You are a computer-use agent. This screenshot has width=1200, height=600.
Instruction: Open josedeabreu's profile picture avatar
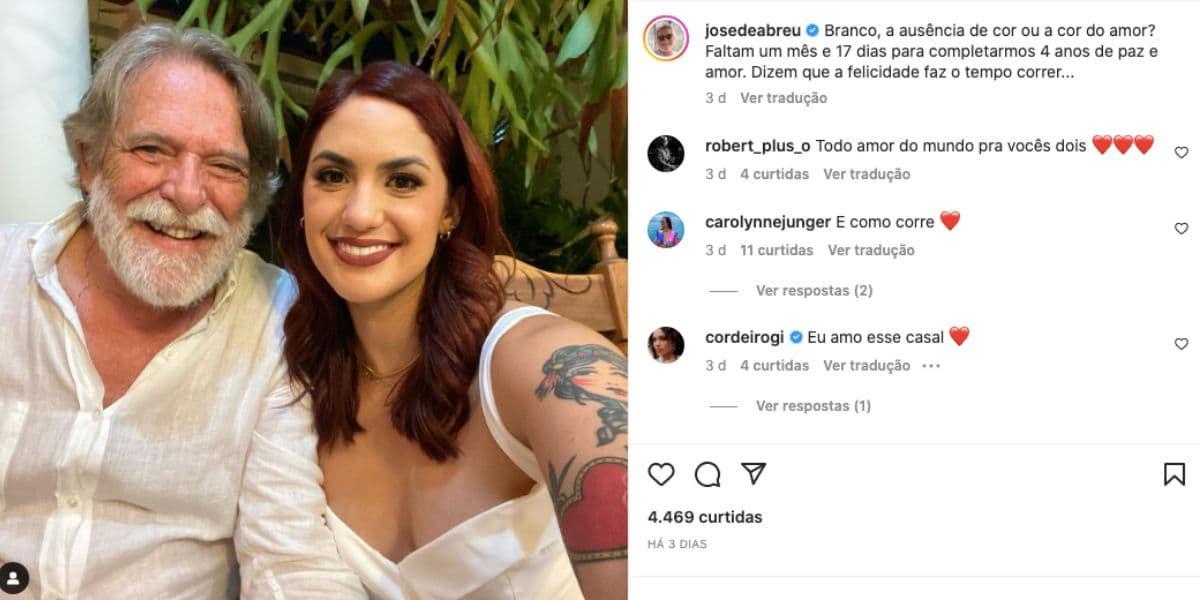666,38
